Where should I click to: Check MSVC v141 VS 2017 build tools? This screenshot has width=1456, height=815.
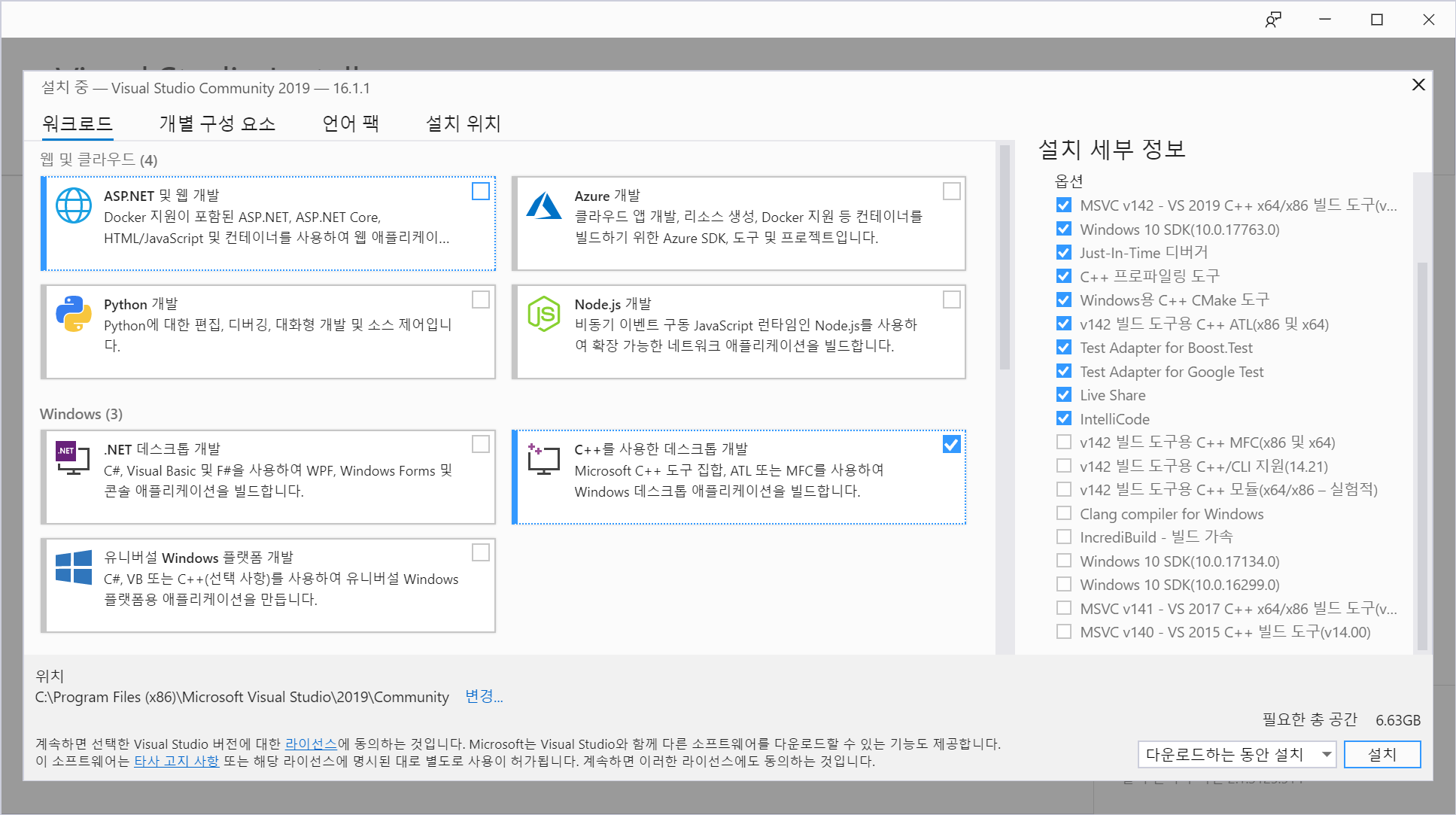pos(1064,608)
